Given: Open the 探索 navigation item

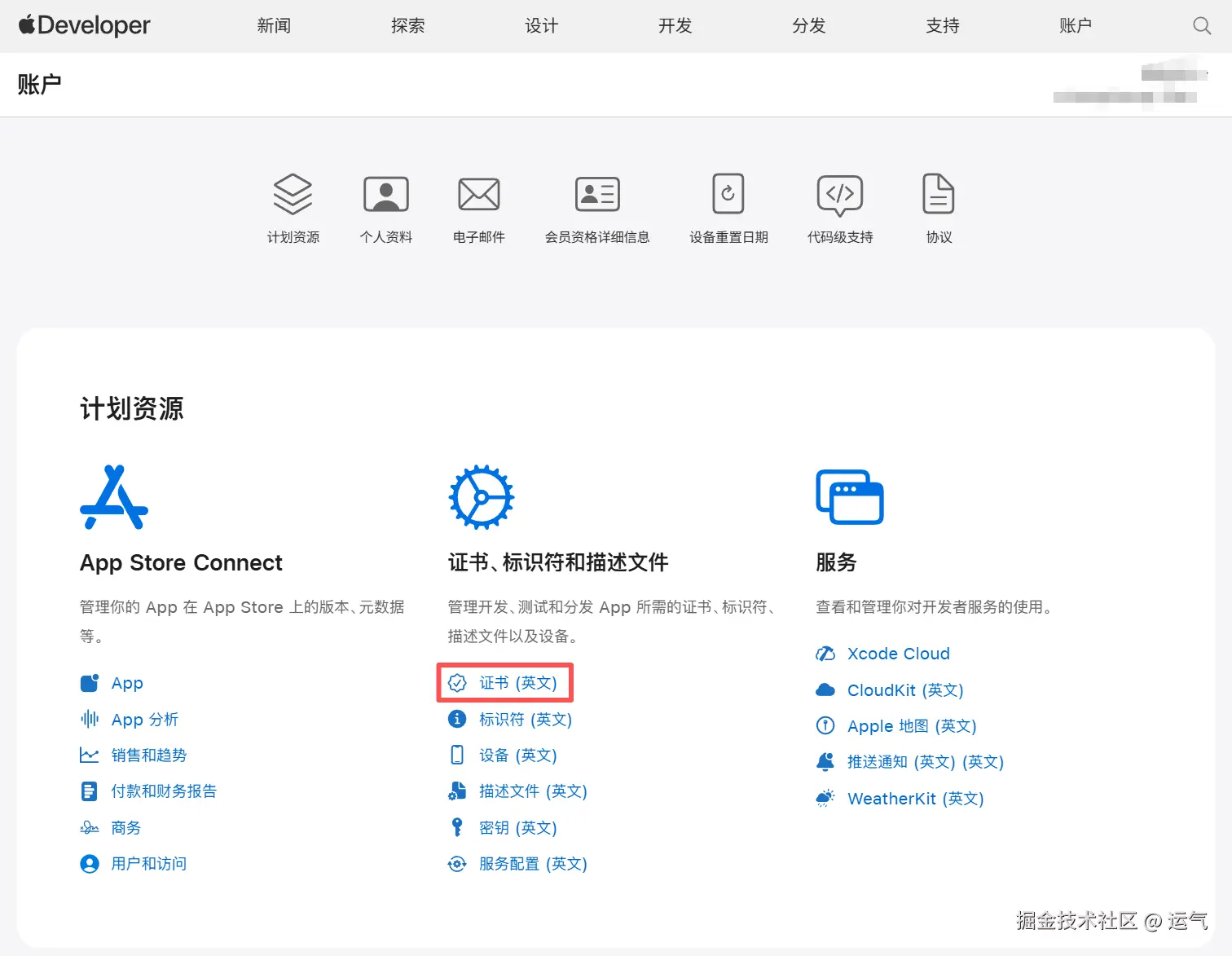Looking at the screenshot, I should [407, 26].
